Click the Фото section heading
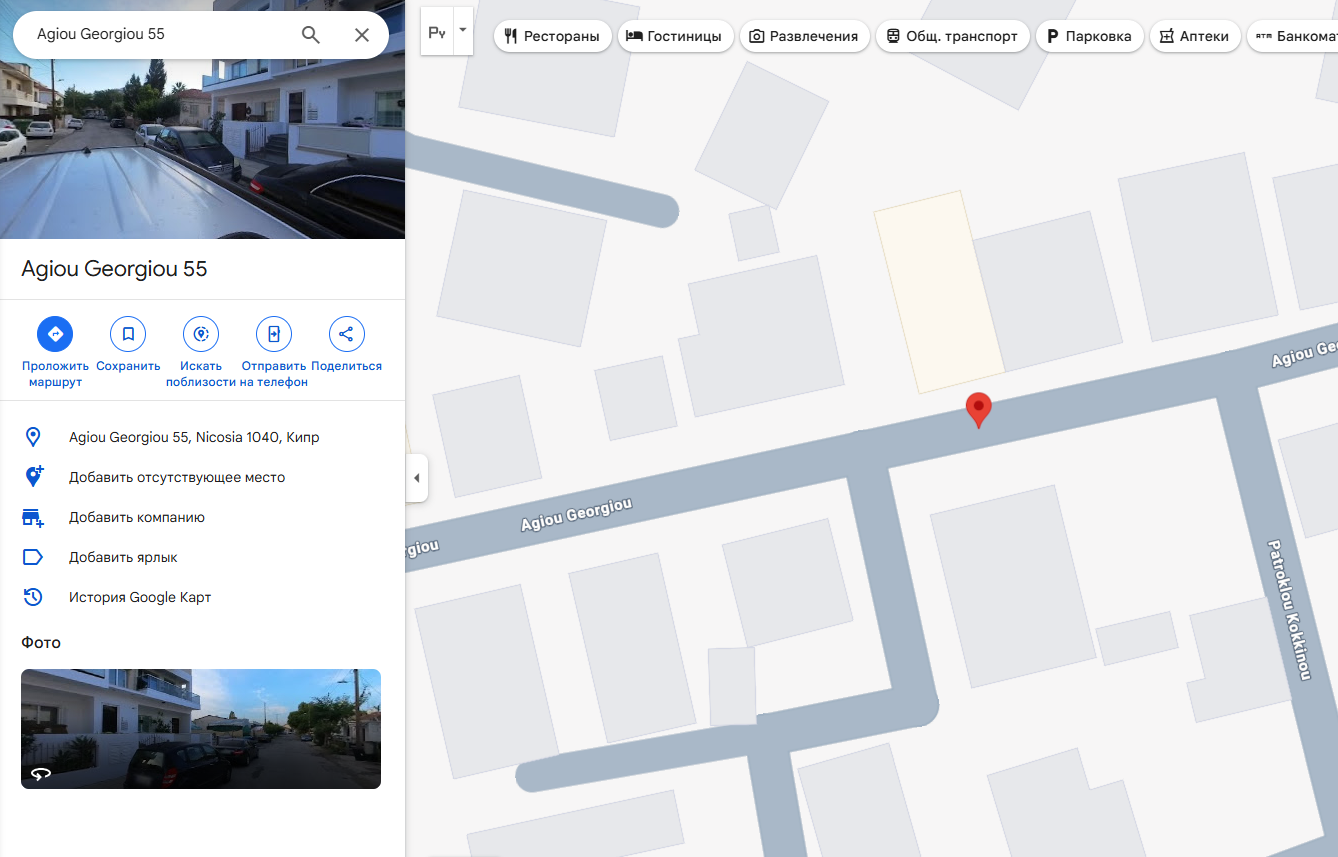This screenshot has height=857, width=1338. 41,642
